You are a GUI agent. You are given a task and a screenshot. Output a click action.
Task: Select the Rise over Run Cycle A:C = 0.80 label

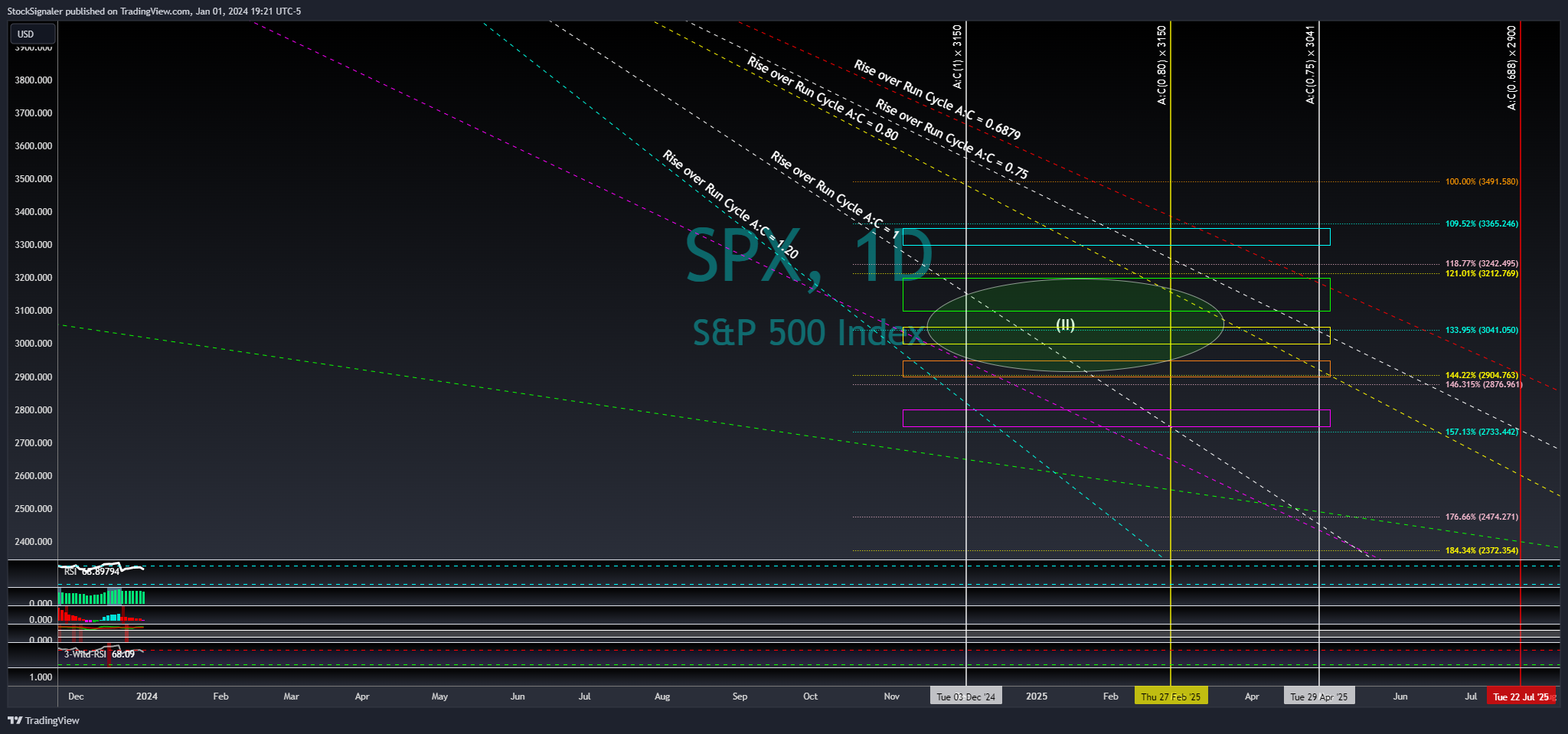[x=823, y=99]
